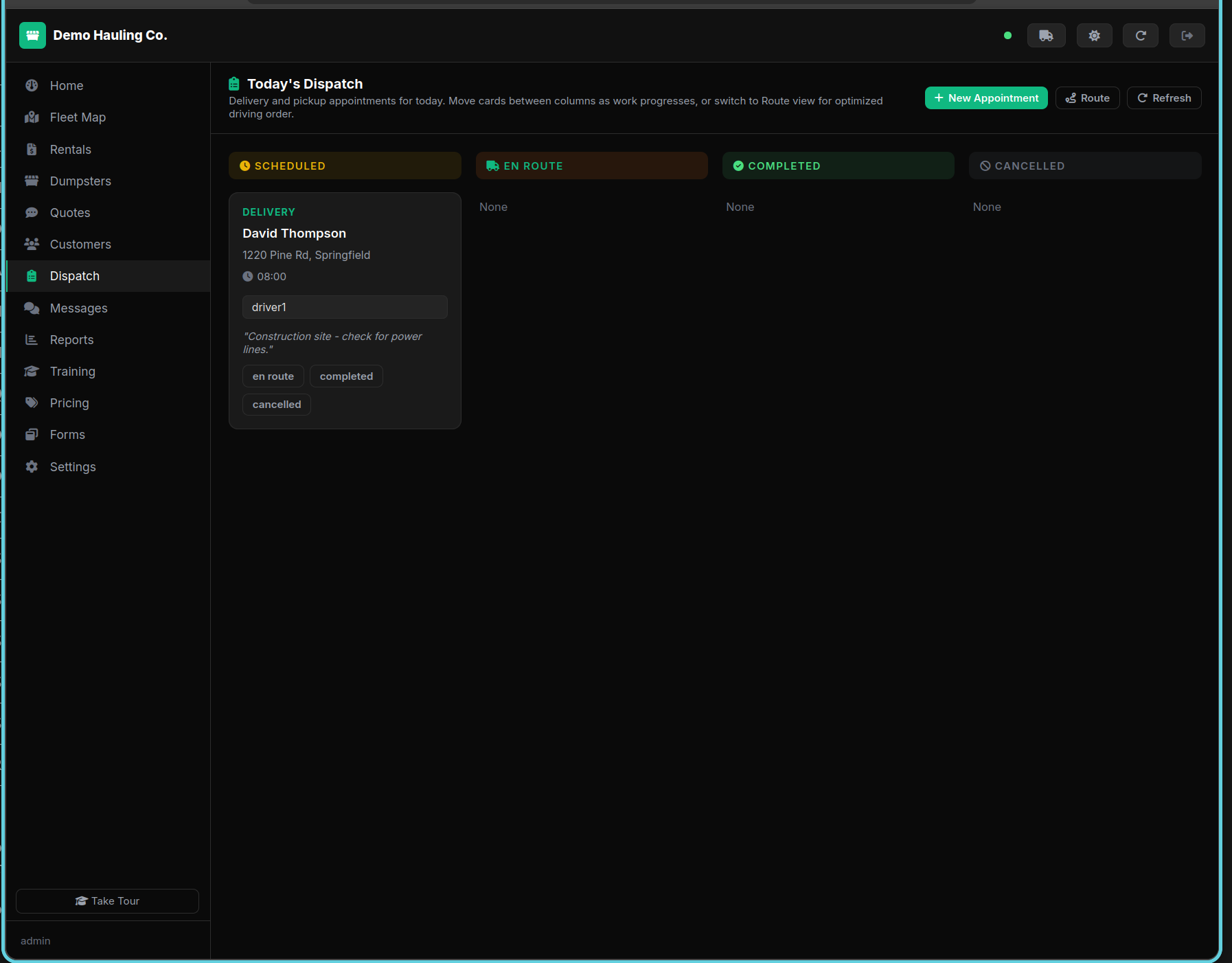The height and width of the screenshot is (963, 1232).
Task: Click the New Appointment button
Action: click(x=985, y=98)
